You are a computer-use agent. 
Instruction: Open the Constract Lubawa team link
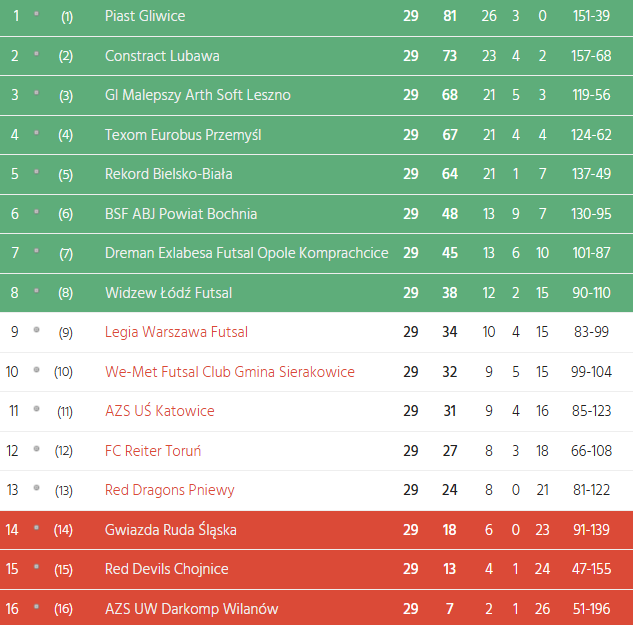[162, 56]
